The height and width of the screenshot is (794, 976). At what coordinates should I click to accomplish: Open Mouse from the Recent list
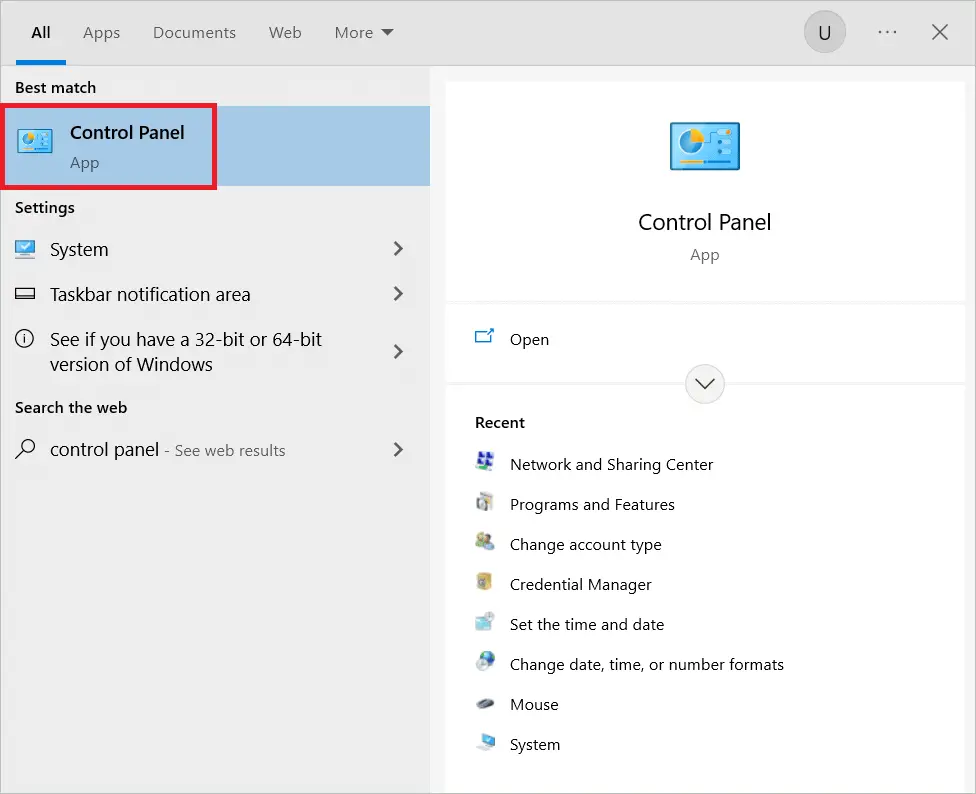534,704
